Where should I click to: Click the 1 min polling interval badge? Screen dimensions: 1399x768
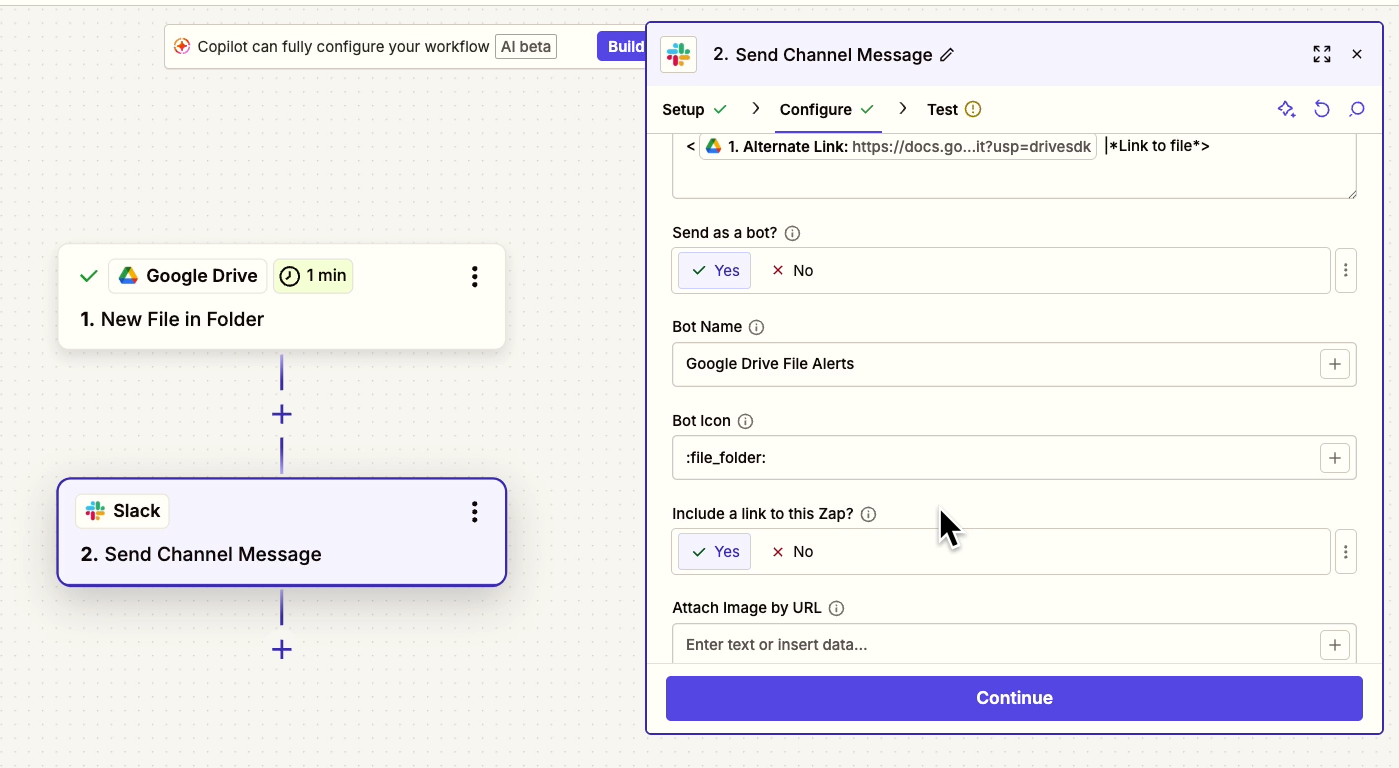coord(313,276)
